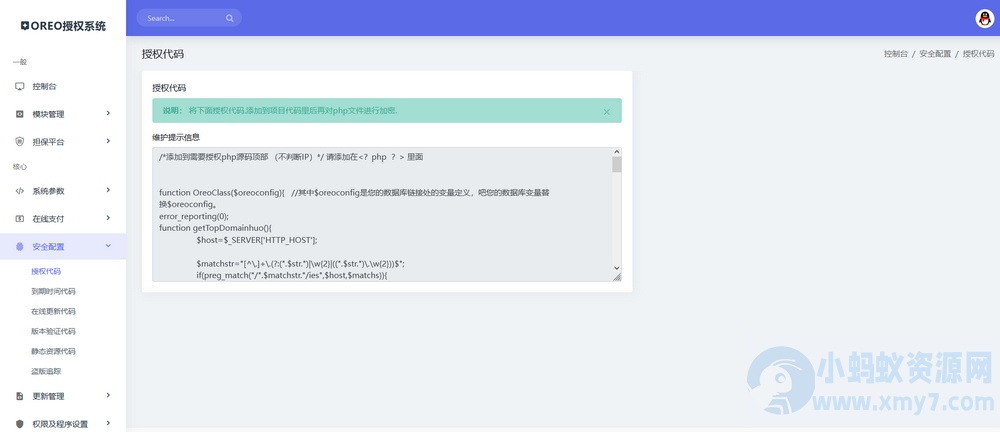Expand the 模块管理 submenu chevron
The width and height of the screenshot is (1000, 432).
pyautogui.click(x=108, y=113)
